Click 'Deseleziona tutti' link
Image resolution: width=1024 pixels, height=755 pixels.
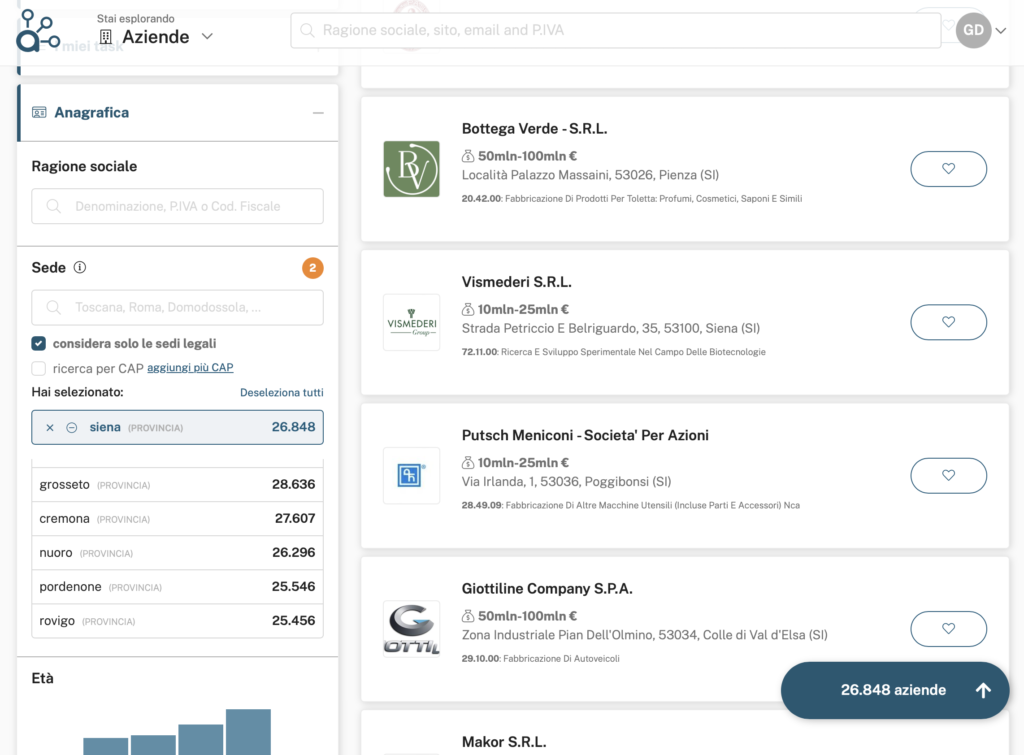(x=281, y=393)
